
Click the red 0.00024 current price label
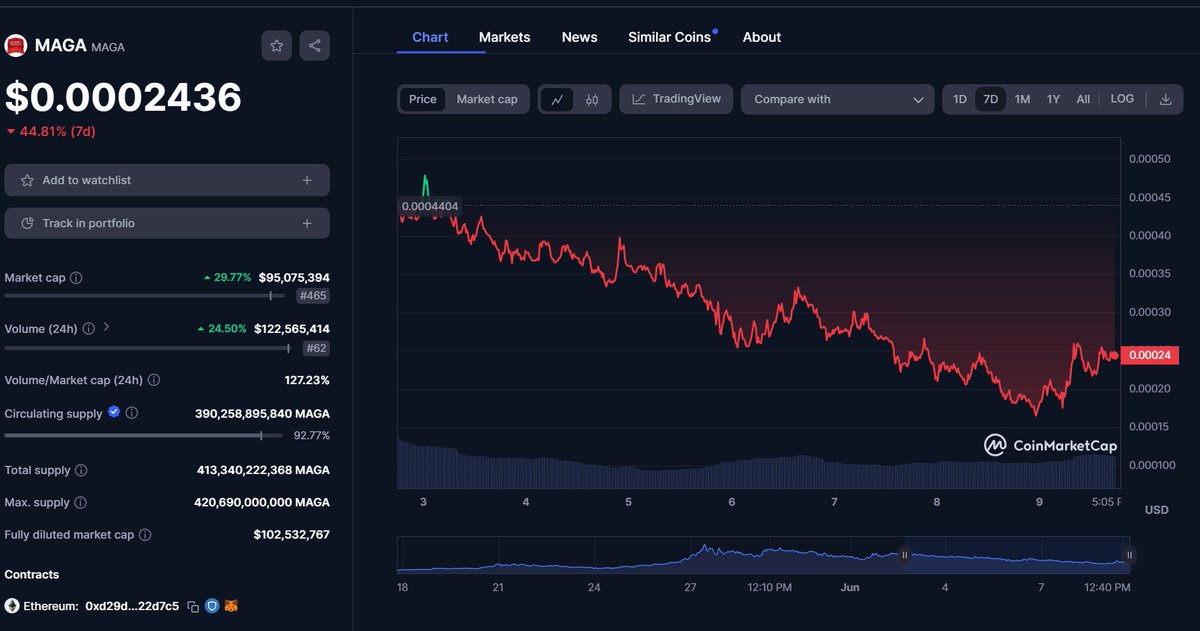[1150, 355]
